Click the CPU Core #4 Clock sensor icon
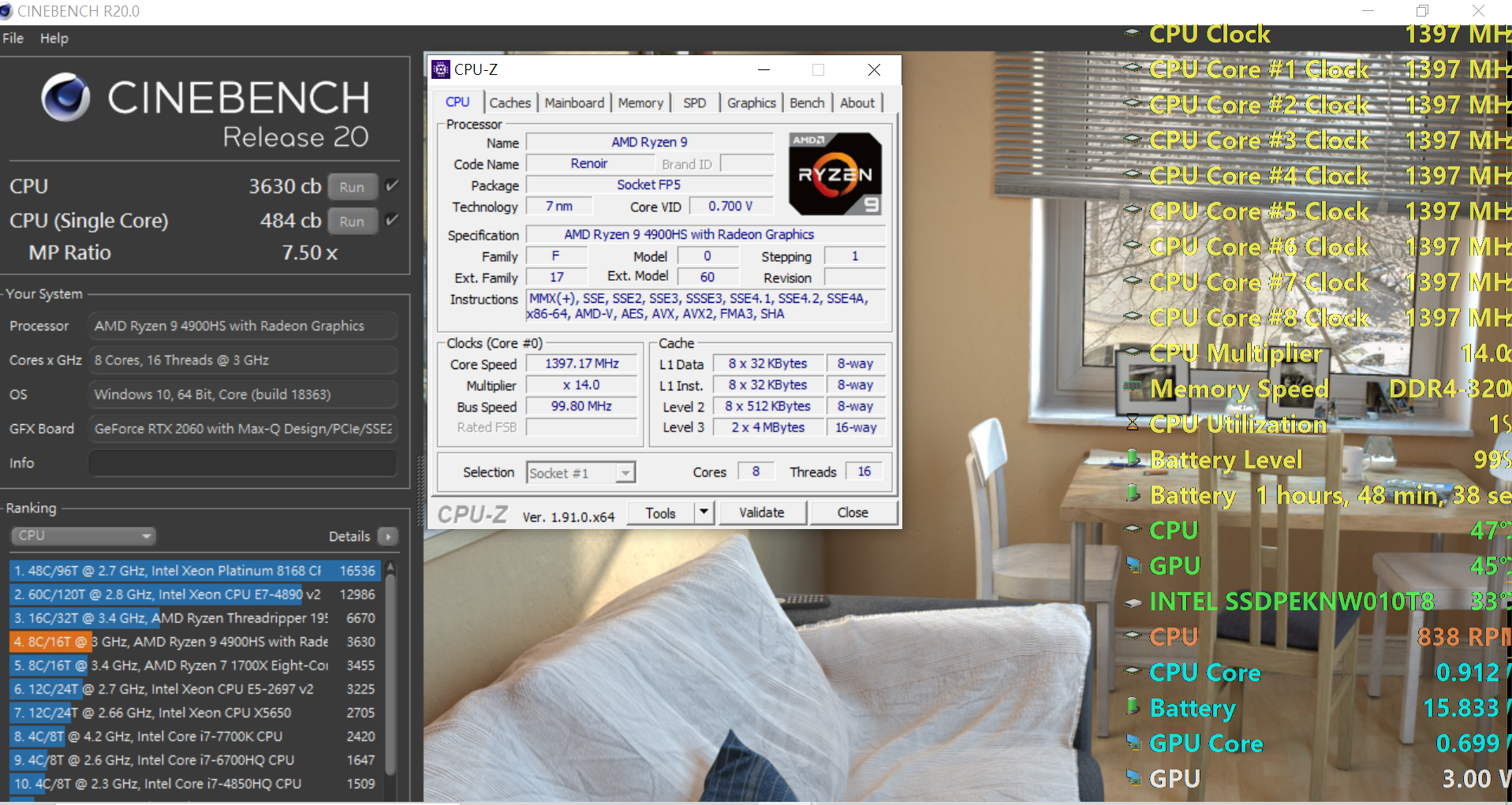Viewport: 1512px width, 805px height. click(1133, 175)
